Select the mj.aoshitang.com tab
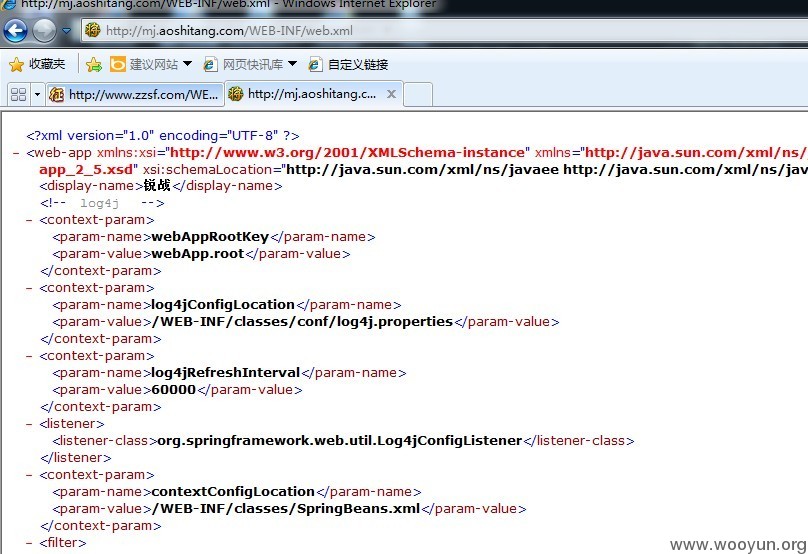The width and height of the screenshot is (808, 554). pos(306,94)
